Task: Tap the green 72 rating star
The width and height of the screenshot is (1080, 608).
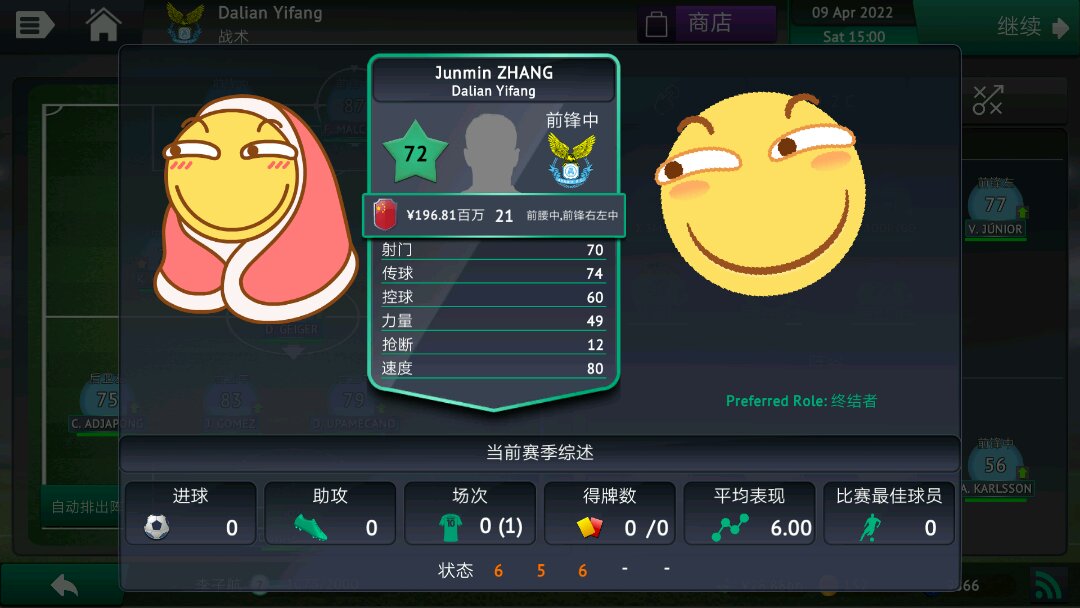Action: 415,153
